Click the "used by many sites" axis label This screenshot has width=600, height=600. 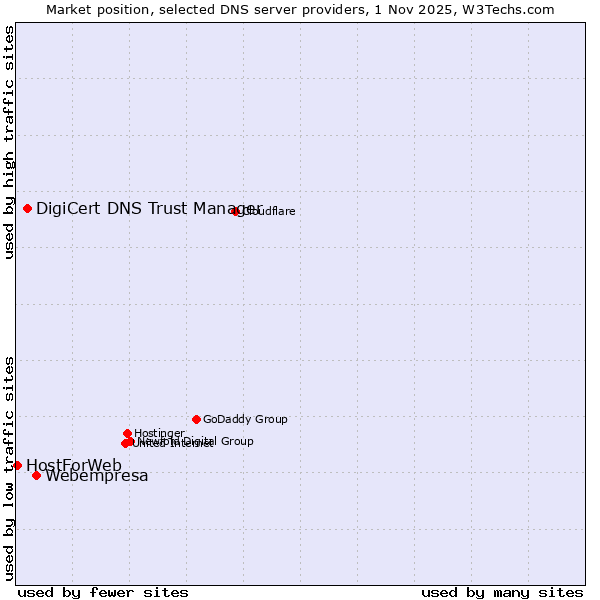(502, 592)
